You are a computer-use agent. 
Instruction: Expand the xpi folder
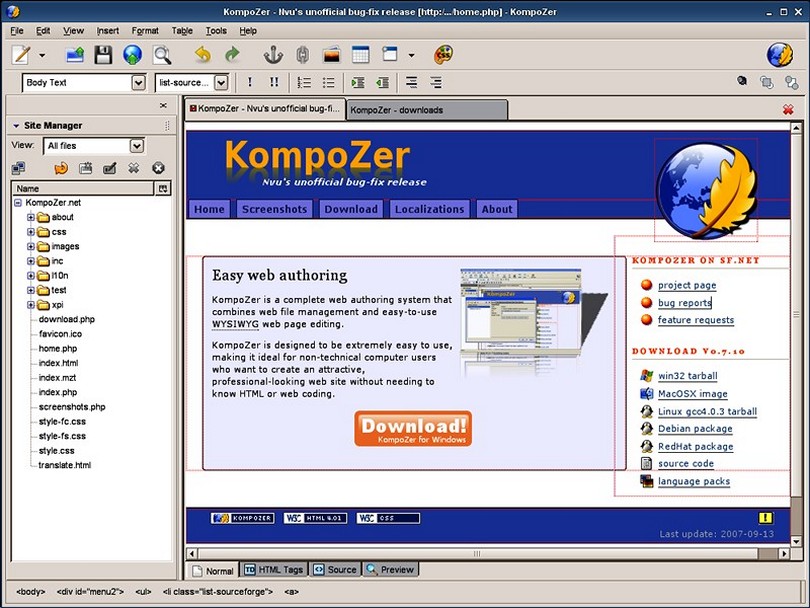coord(31,305)
